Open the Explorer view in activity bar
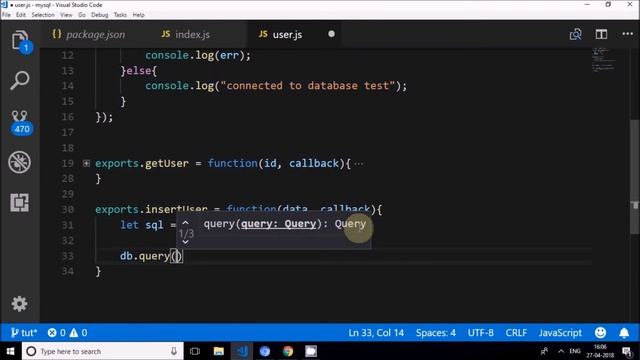640x360 pixels. [20, 40]
